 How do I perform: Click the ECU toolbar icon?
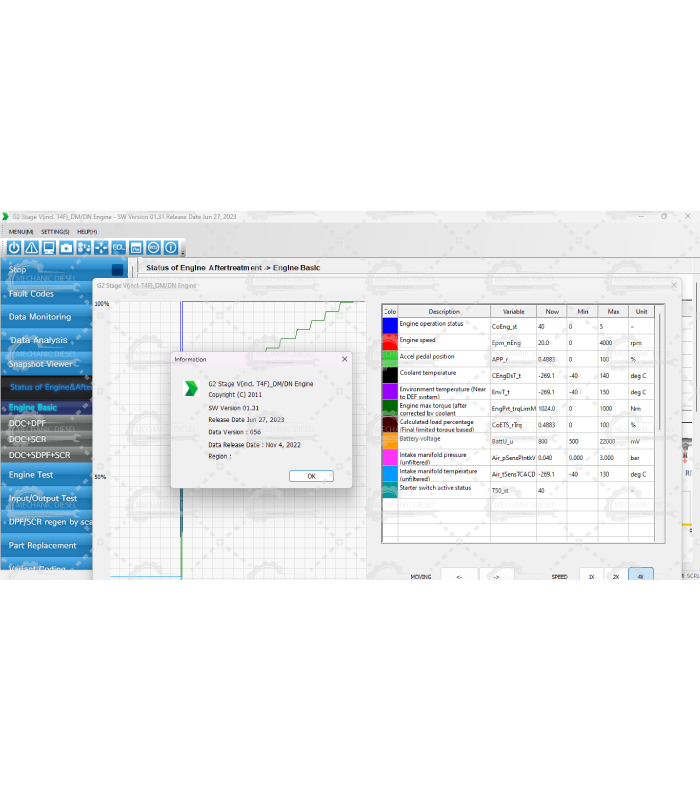pos(153,247)
